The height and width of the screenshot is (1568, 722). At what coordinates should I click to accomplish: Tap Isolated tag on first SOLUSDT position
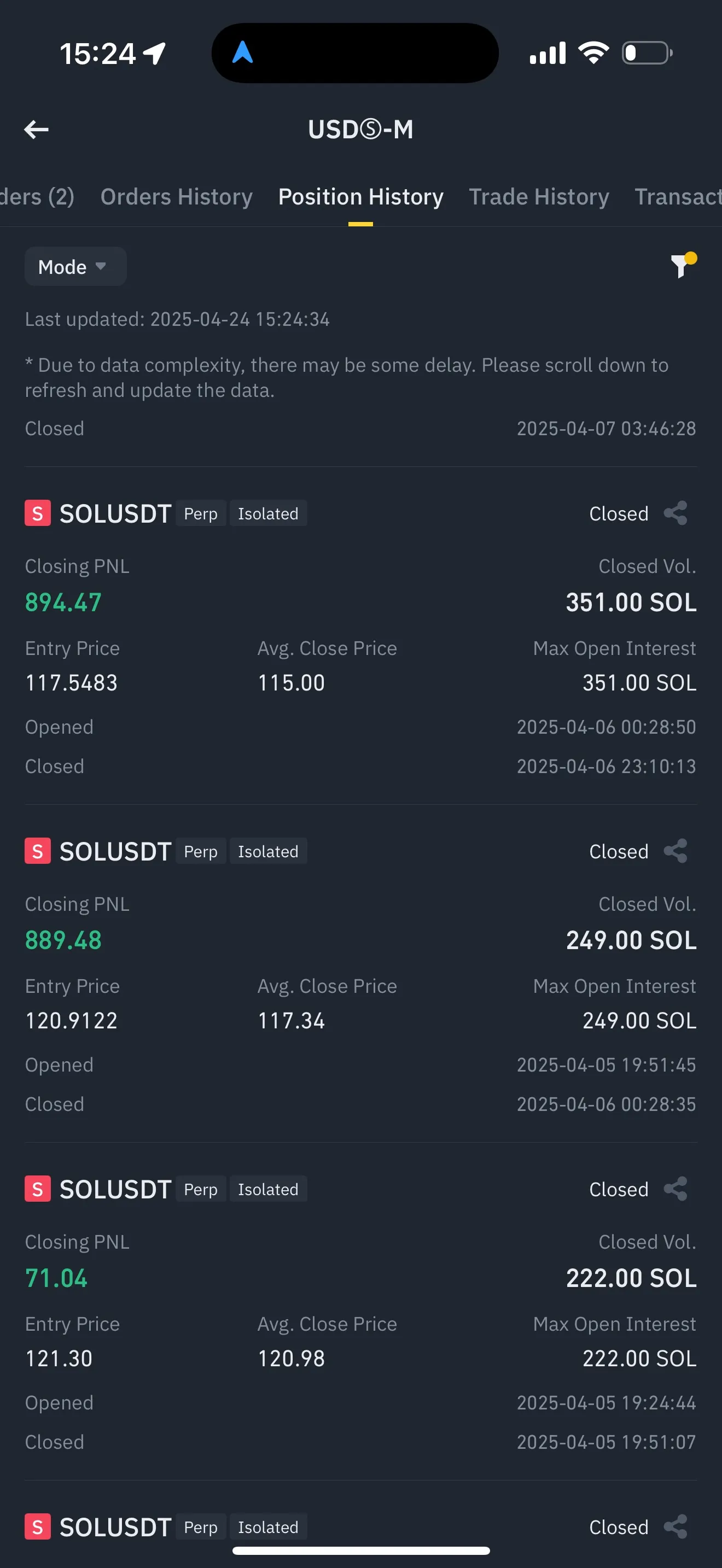268,514
